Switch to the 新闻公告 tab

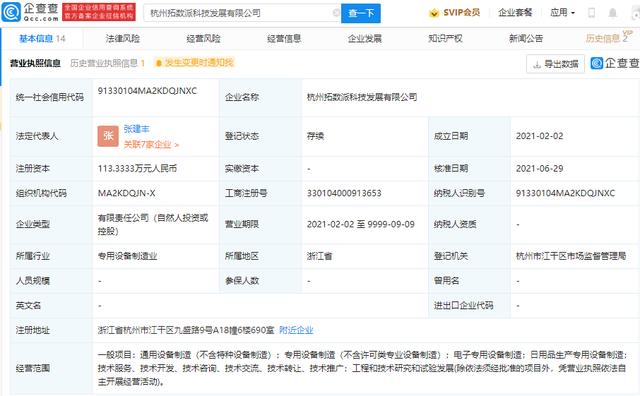pos(526,39)
